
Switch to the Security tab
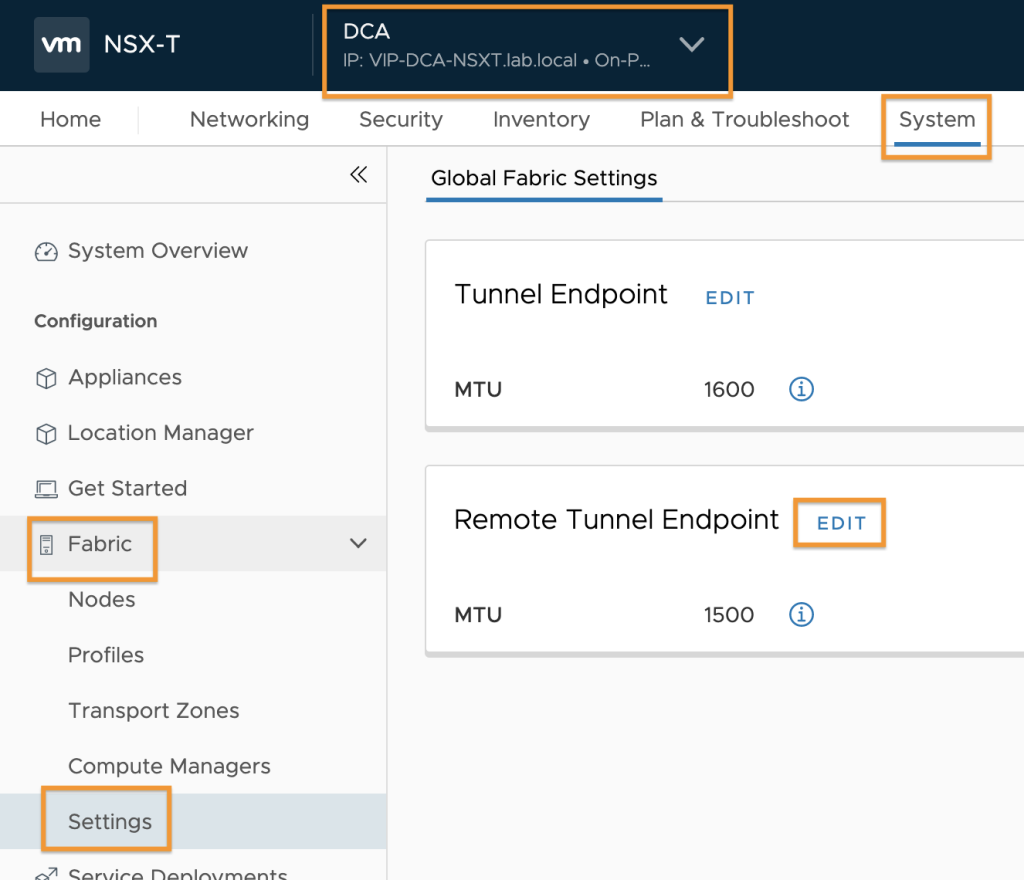click(401, 119)
